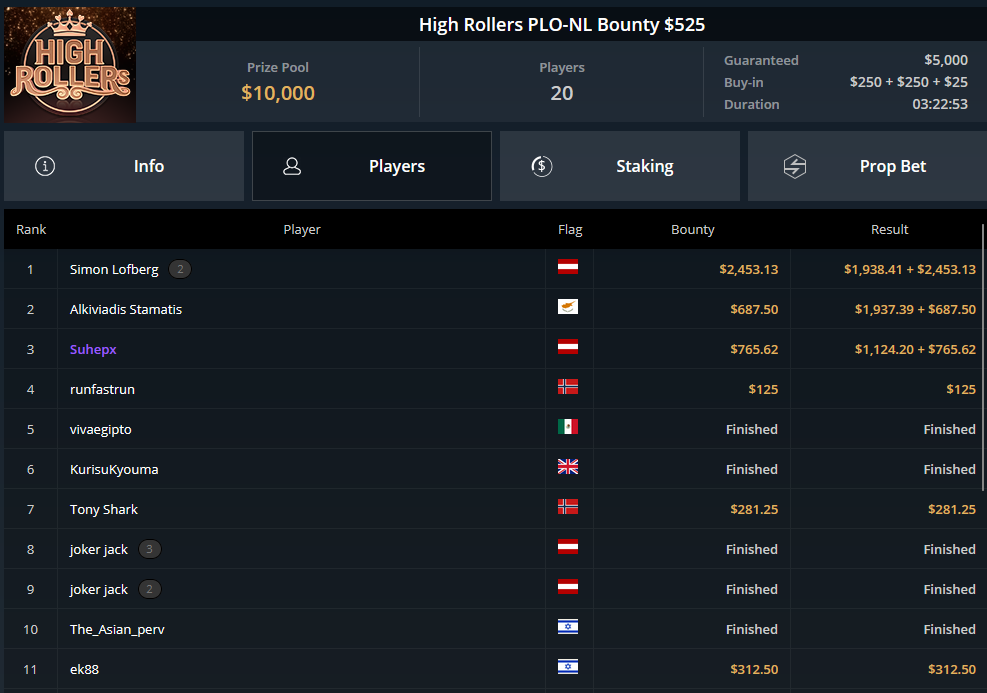Select player The_Asian_perv
The height and width of the screenshot is (693, 987).
(x=117, y=629)
